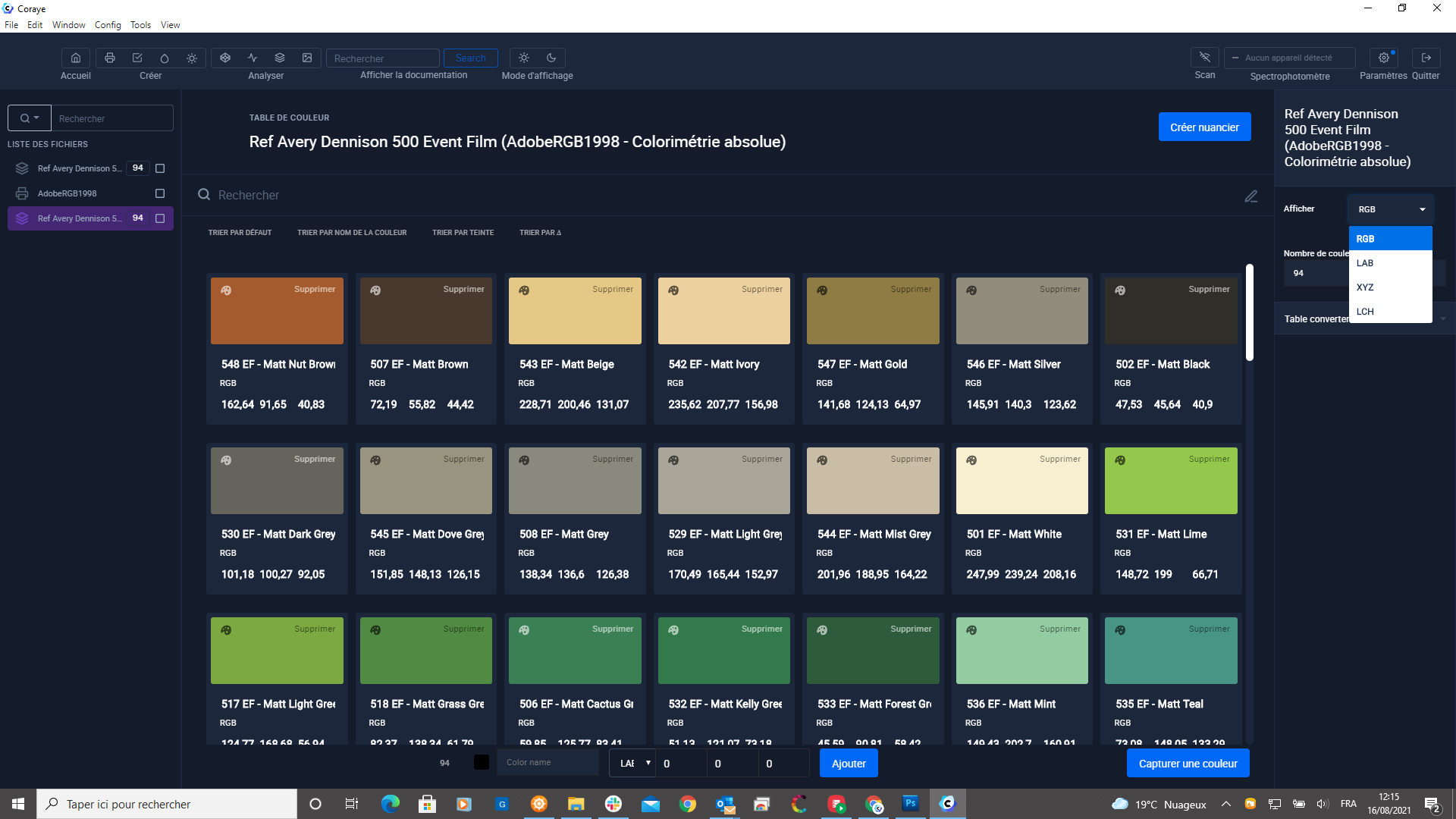Open the Config menu
This screenshot has height=819, width=1456.
[x=108, y=25]
